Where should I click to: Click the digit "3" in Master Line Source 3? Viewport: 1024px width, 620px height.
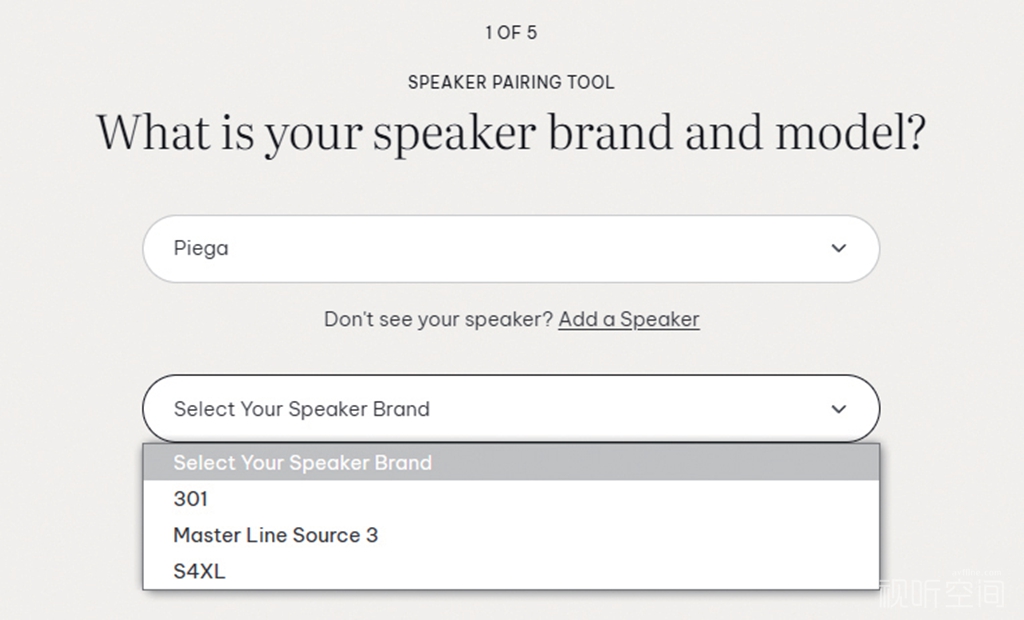(372, 535)
